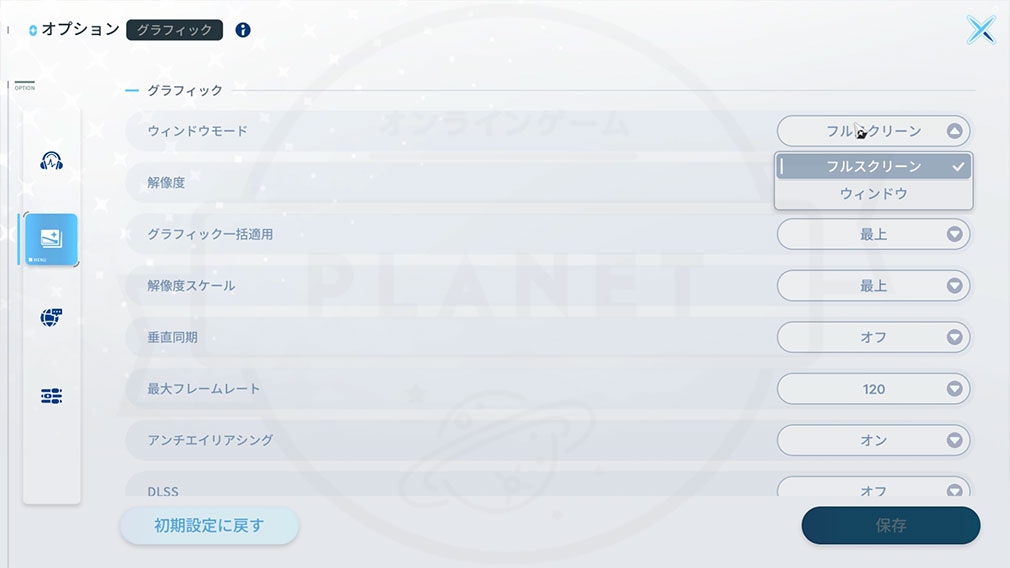Open the 垂直同期 オフ dropdown
1010x568 pixels.
[x=873, y=337]
